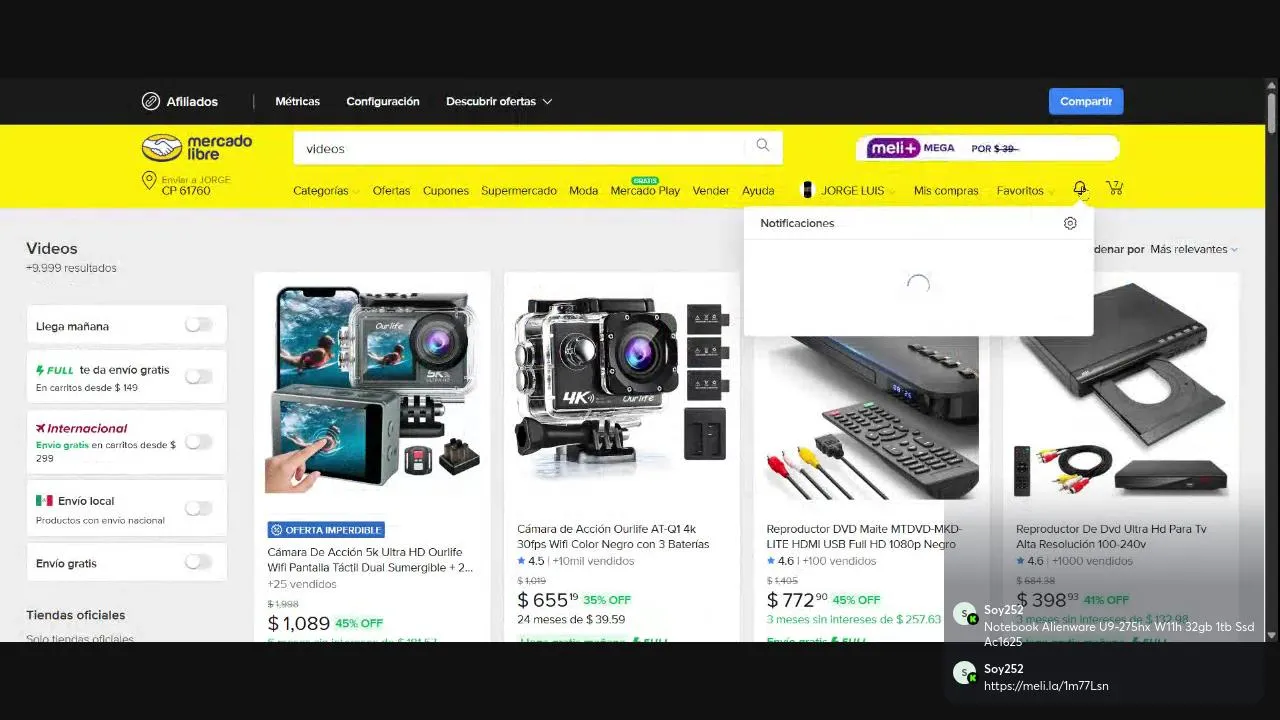Screen dimensions: 1280x720
Task: Go to Cupones
Action: [446, 190]
